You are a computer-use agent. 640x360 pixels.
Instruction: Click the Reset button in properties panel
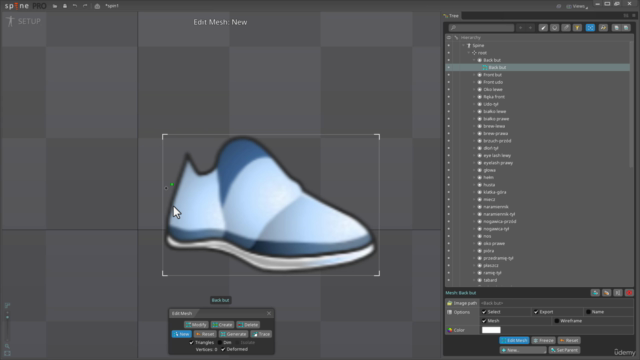click(x=569, y=340)
